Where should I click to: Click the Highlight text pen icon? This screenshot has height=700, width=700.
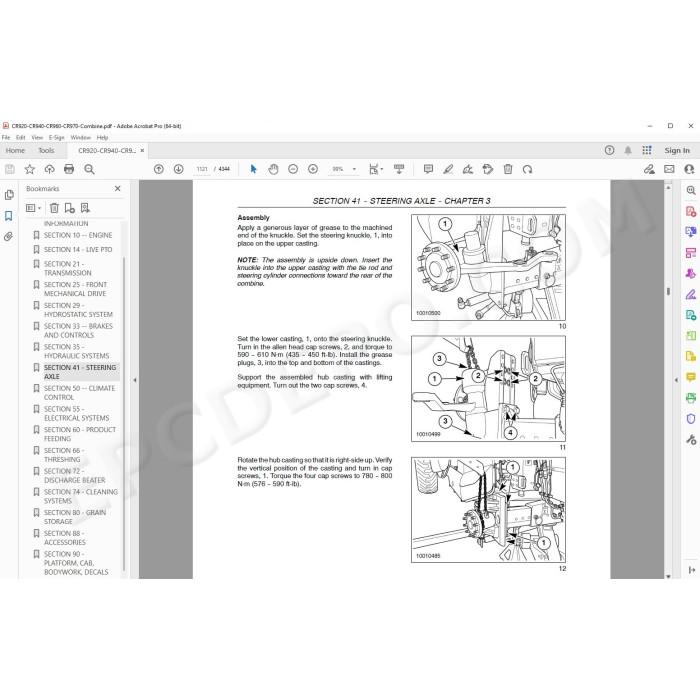[448, 169]
